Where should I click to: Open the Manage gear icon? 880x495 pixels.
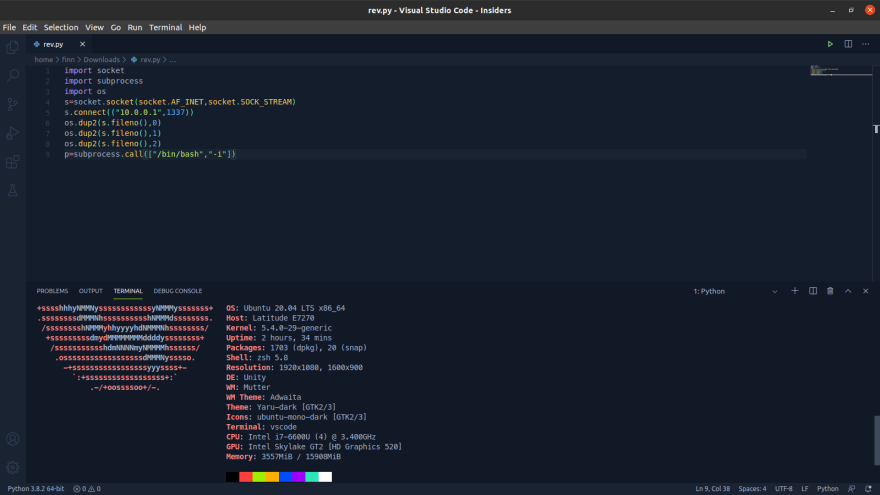tap(12, 467)
